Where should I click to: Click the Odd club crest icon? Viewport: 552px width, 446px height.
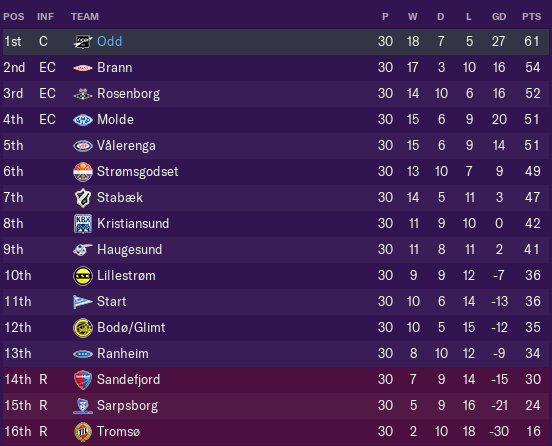pos(83,42)
